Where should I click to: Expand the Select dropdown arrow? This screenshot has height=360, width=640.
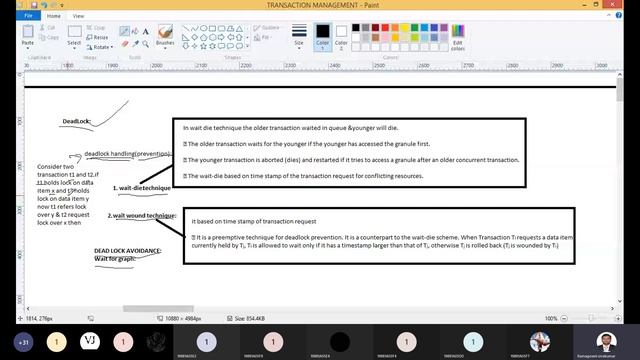tap(74, 48)
